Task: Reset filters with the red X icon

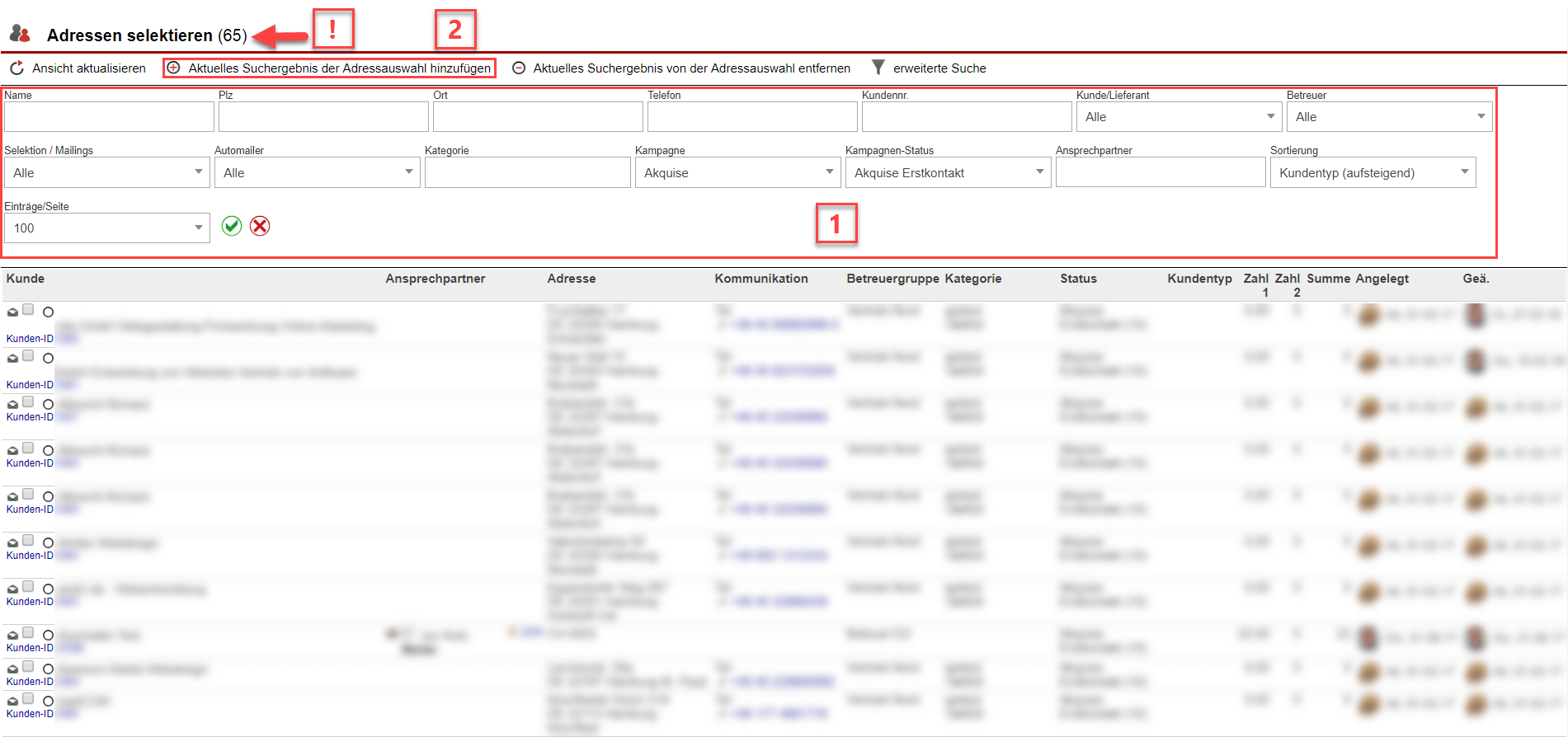Action: pyautogui.click(x=260, y=226)
